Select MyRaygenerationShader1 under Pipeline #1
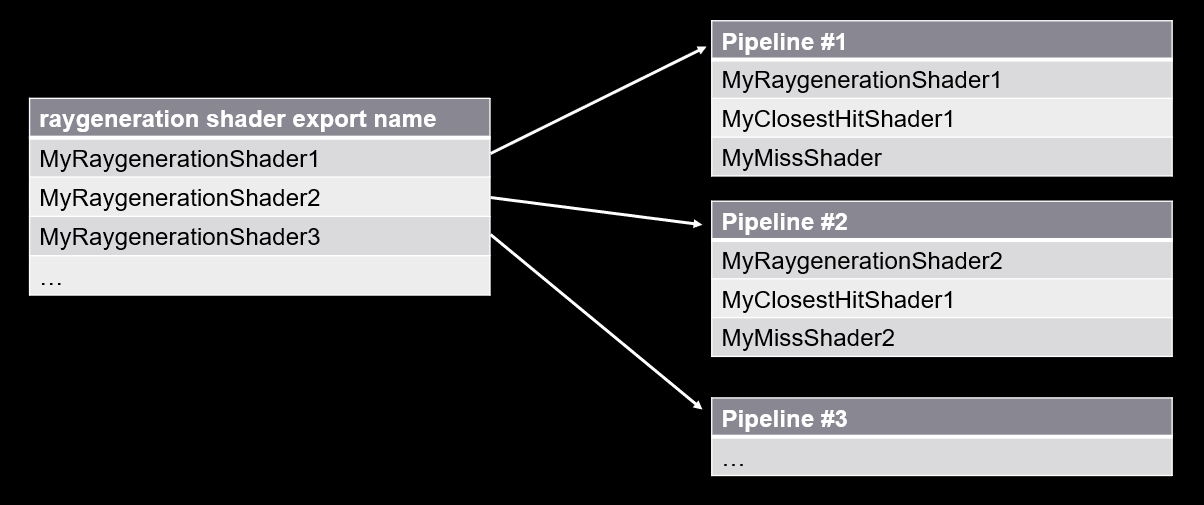The image size is (1204, 505). click(941, 80)
